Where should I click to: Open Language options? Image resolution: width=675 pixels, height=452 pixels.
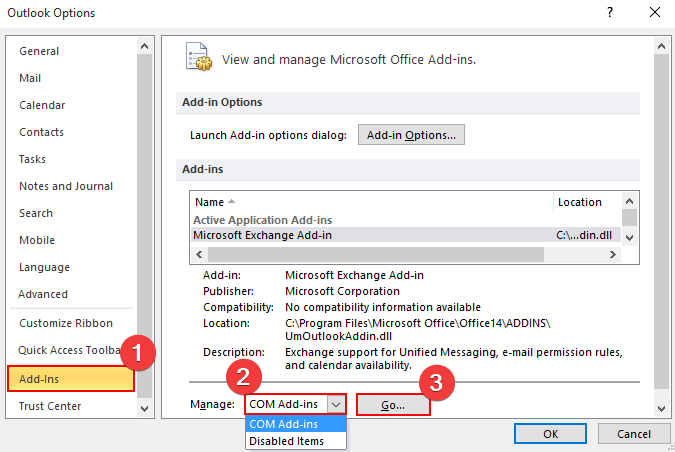pyautogui.click(x=44, y=267)
